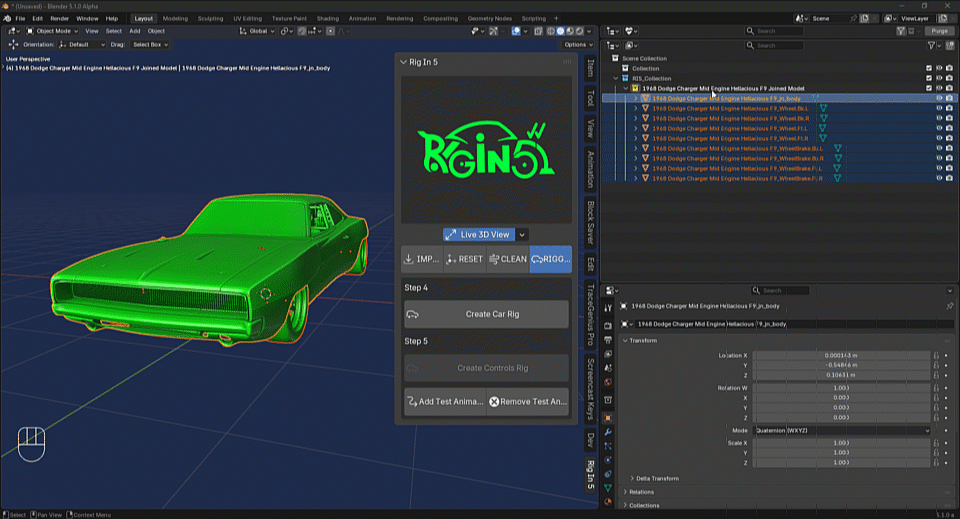Open the Global transform orientation dropdown
960x519 pixels.
click(x=257, y=31)
